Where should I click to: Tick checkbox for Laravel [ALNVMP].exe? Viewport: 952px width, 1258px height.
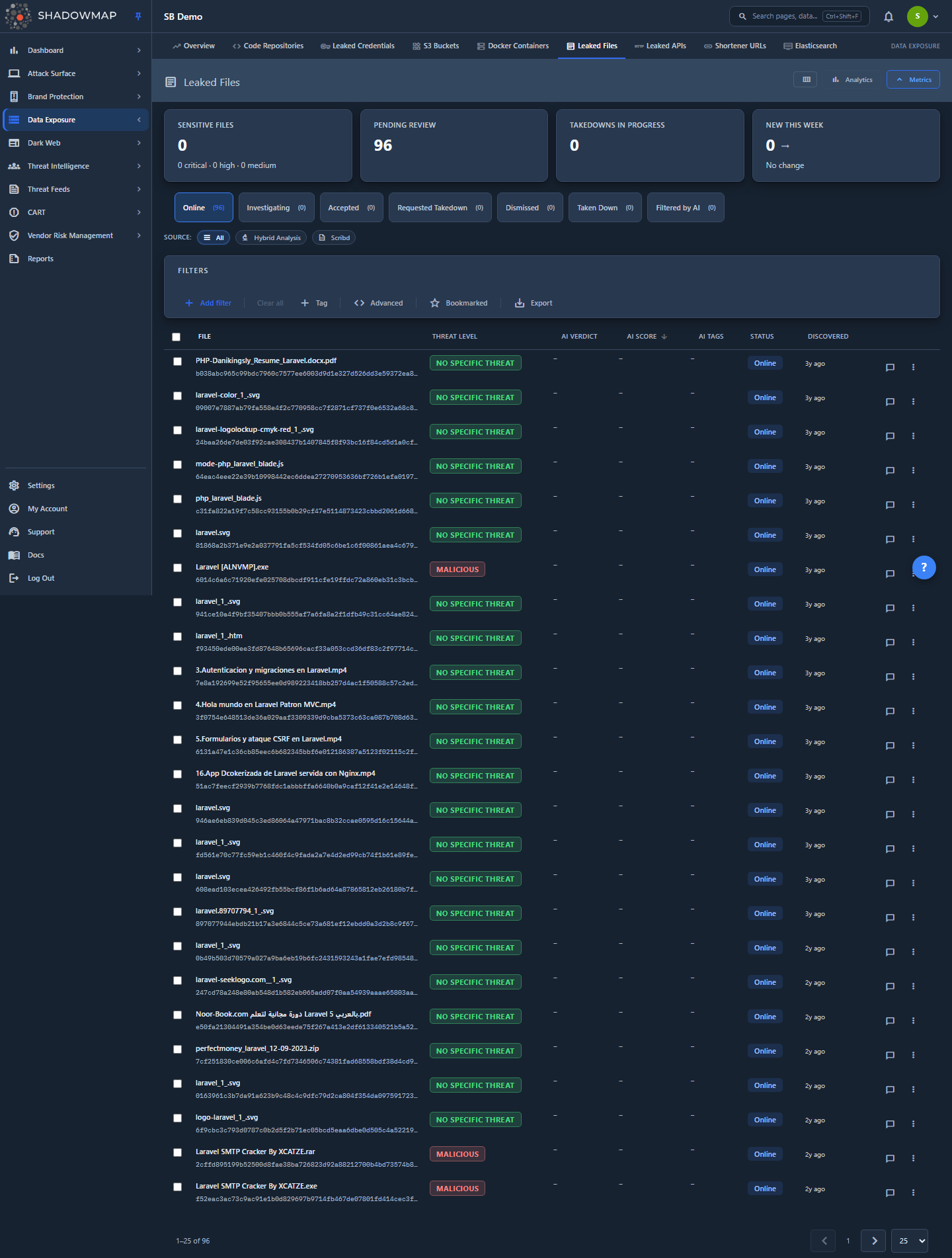[177, 567]
